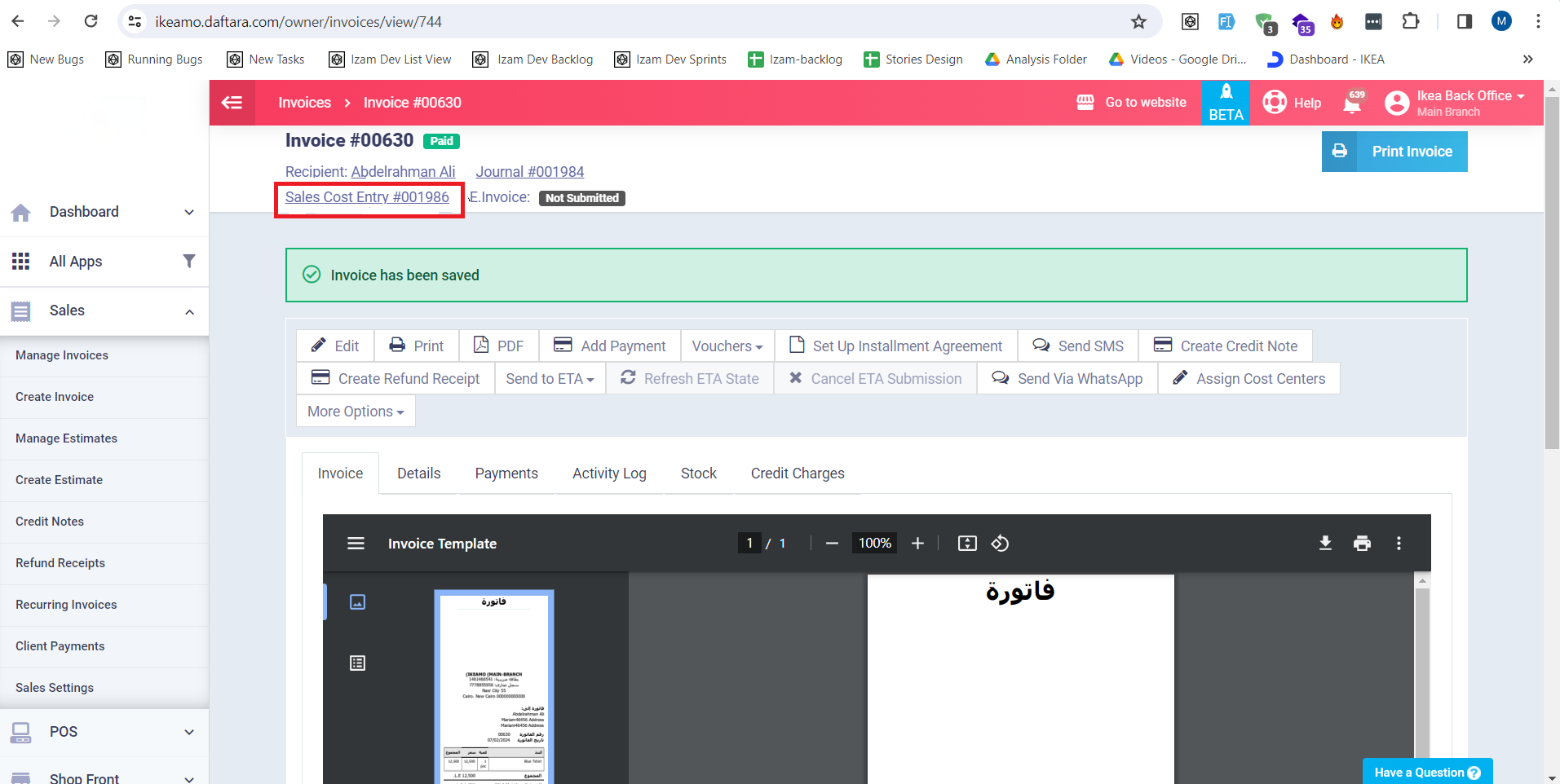Open the Send to ETA dropdown
Viewport: 1560px width, 784px height.
550,379
